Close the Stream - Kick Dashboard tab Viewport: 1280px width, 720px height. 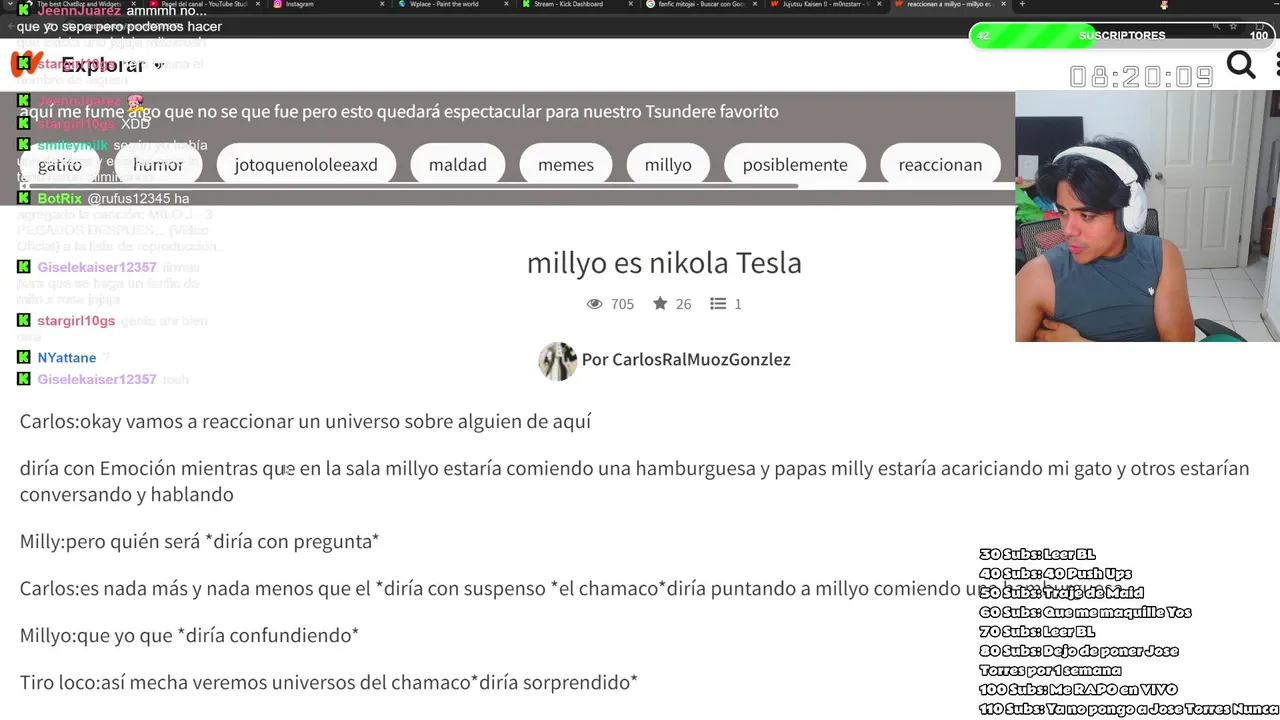631,4
